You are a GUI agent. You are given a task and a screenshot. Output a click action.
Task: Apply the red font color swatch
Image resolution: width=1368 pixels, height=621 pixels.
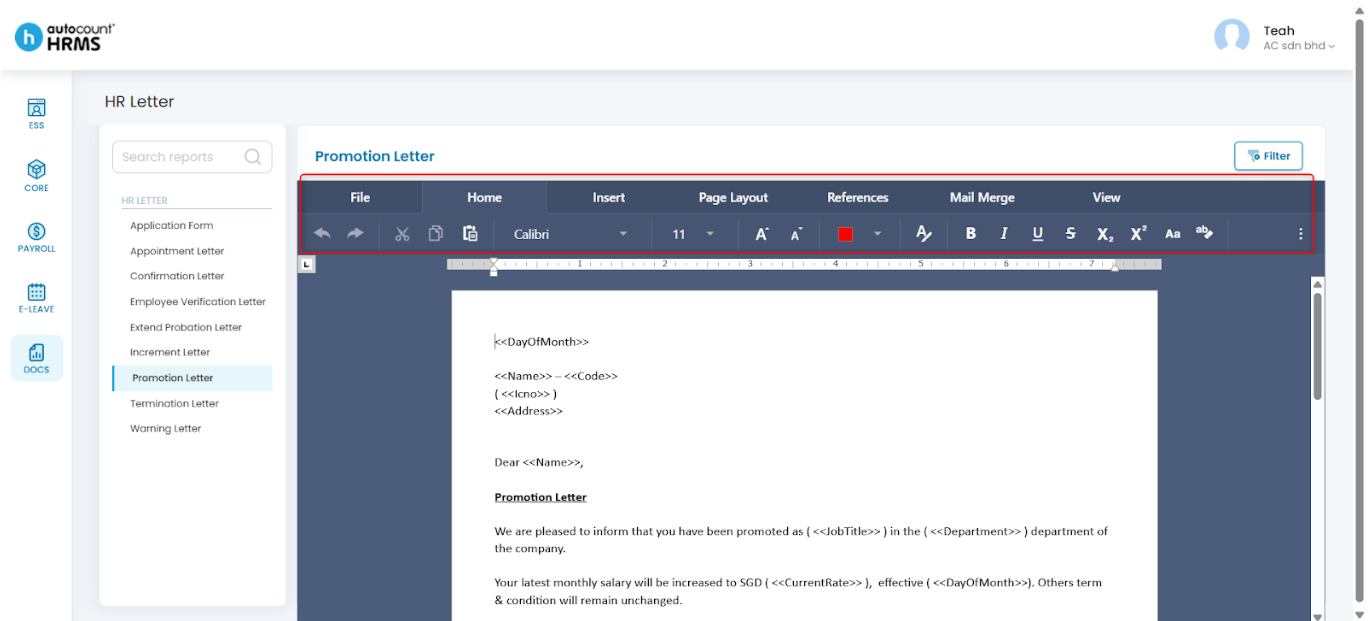pos(845,234)
